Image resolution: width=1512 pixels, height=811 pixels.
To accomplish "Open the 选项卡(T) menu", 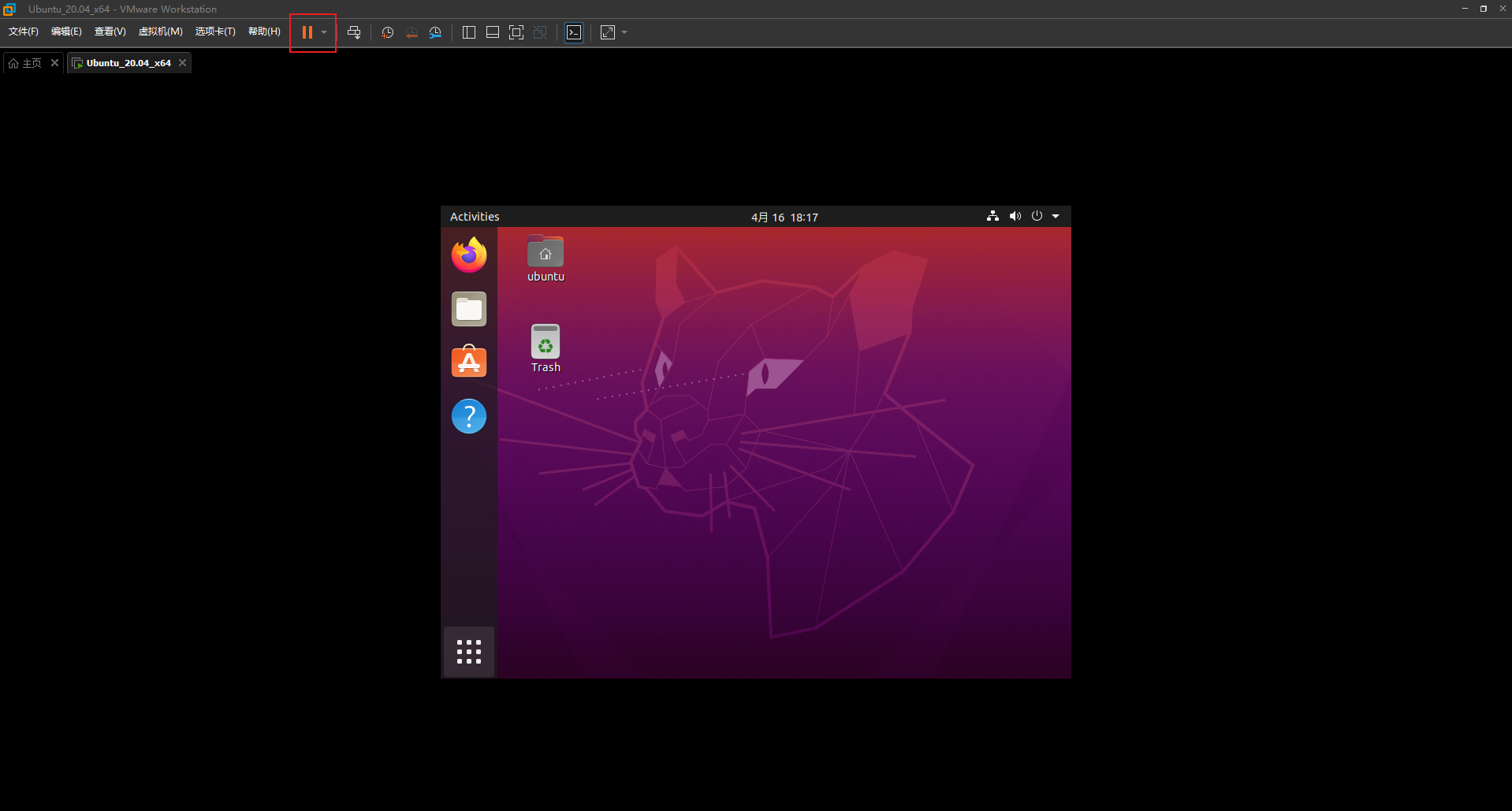I will [215, 32].
